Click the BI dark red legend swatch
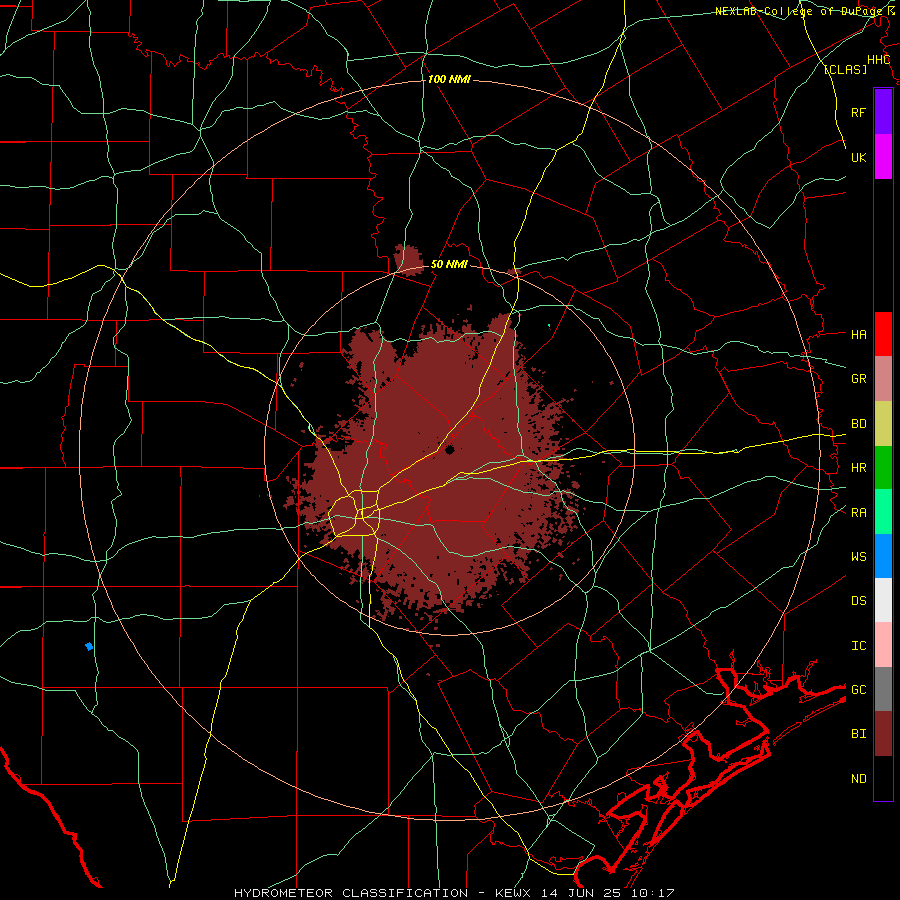 coord(883,734)
